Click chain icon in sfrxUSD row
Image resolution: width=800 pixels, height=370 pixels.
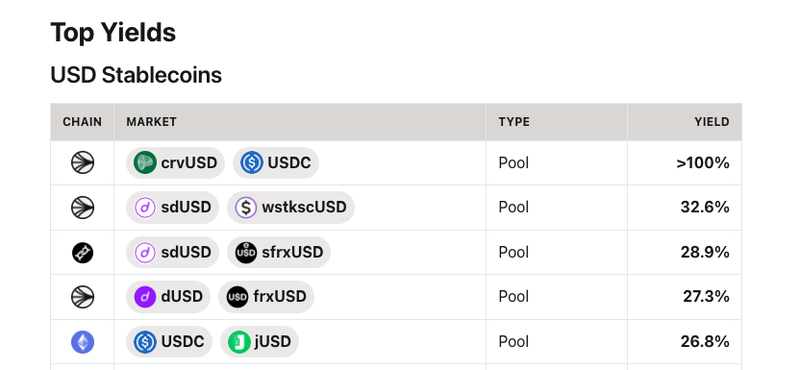tap(82, 252)
